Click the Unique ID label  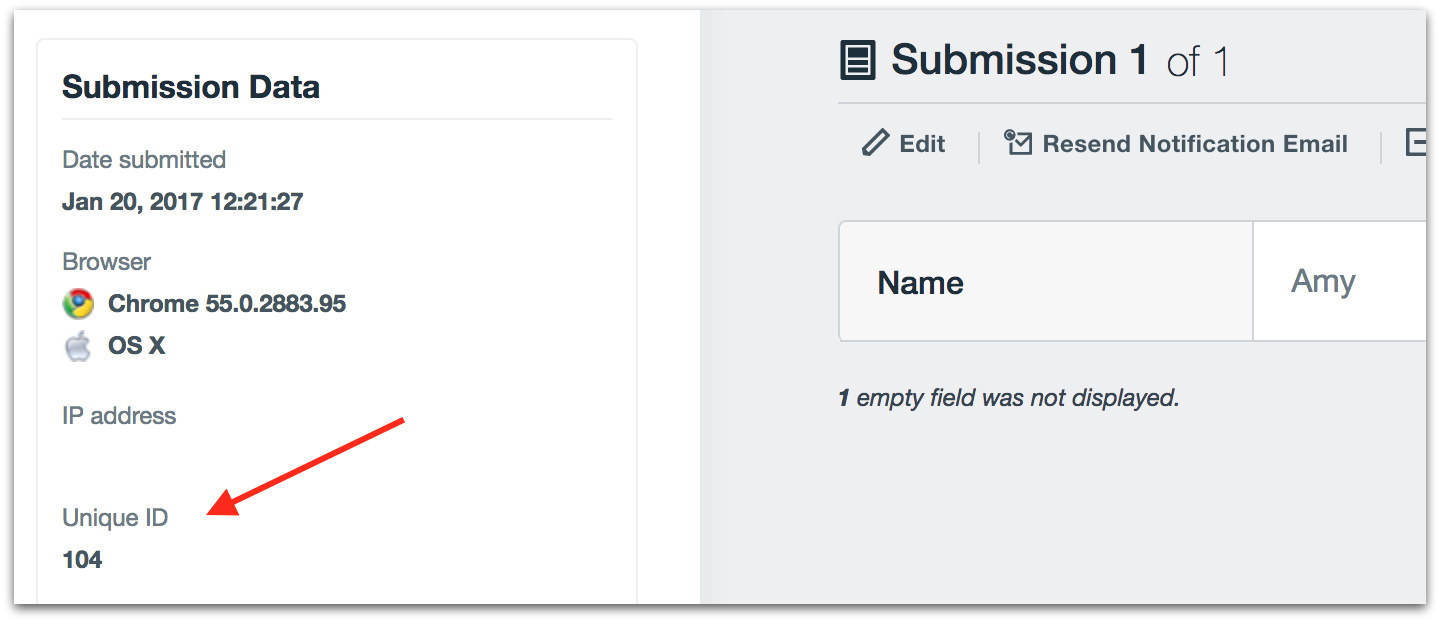click(115, 518)
